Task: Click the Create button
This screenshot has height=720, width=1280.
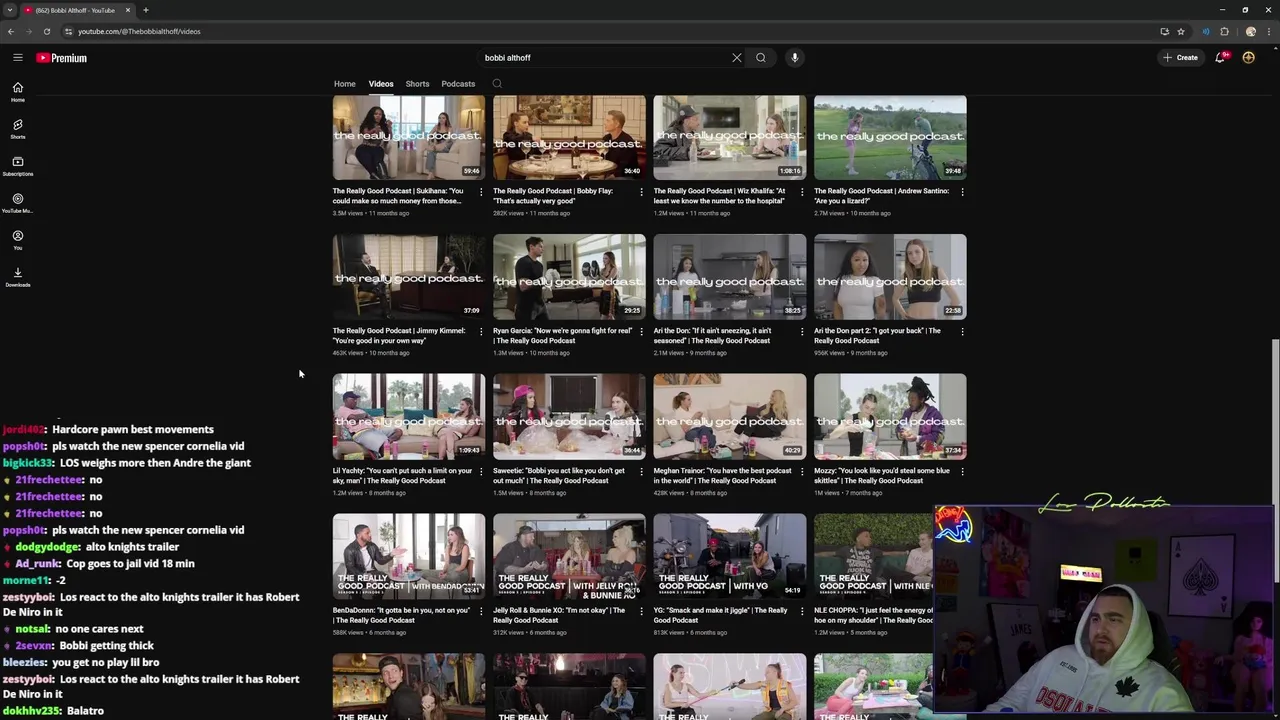Action: point(1180,58)
